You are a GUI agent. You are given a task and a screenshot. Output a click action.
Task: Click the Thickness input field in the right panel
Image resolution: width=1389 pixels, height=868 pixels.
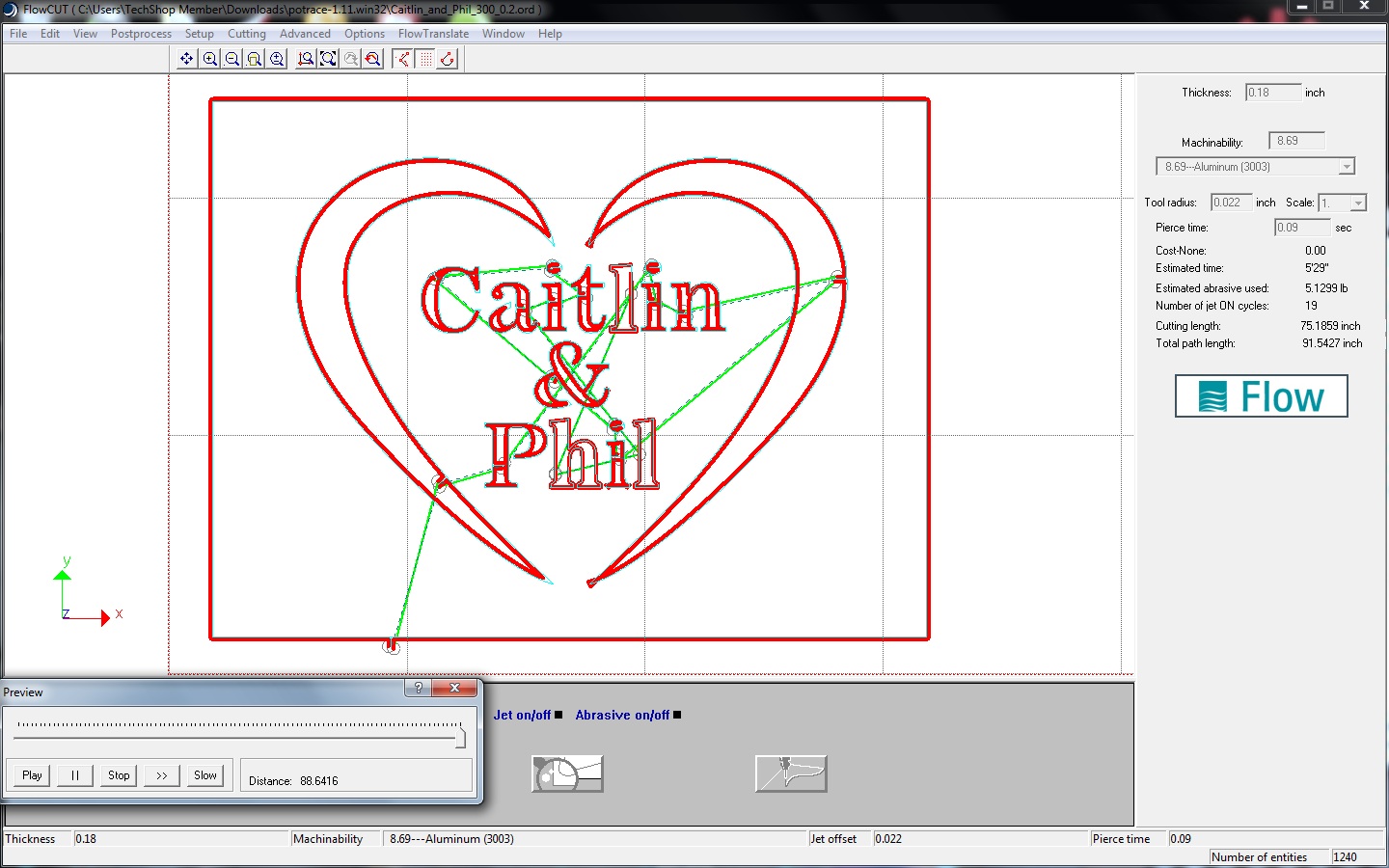[x=1273, y=93]
